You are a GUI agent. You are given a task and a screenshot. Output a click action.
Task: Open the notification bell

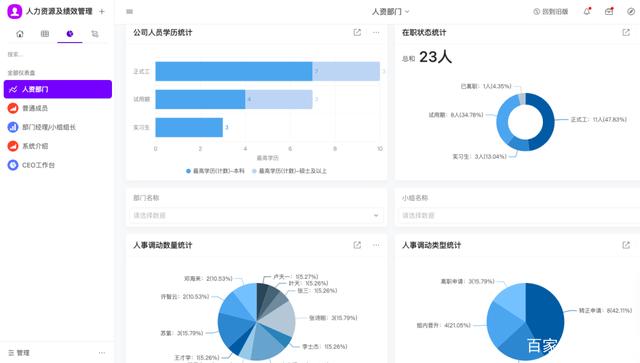587,11
